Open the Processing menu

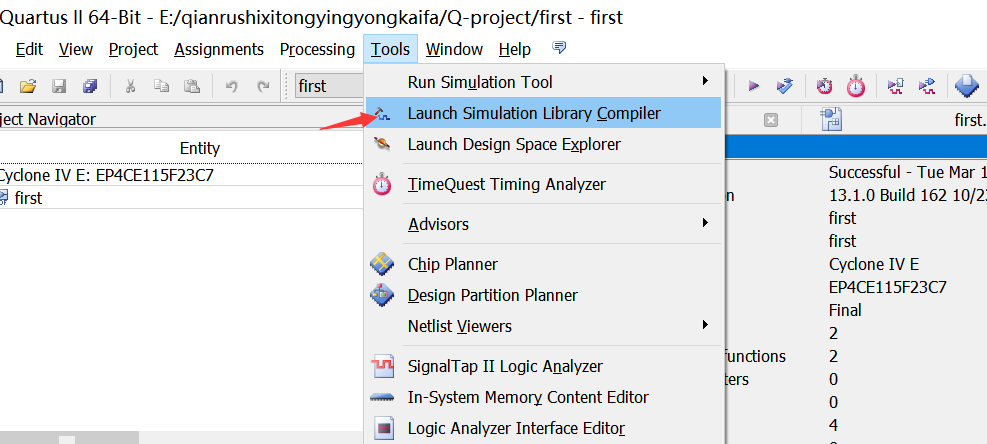point(317,49)
